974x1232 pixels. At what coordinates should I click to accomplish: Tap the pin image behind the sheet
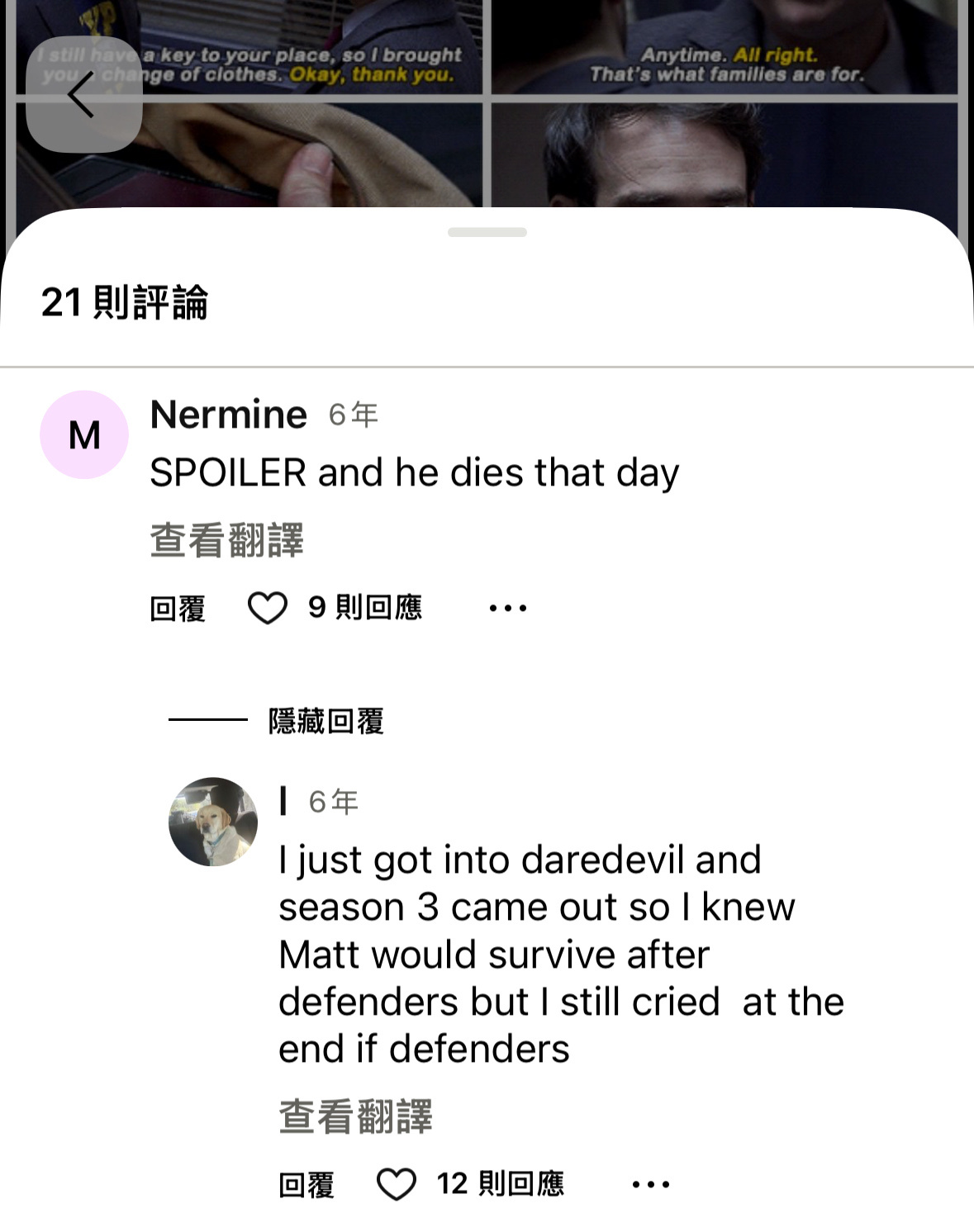pyautogui.click(x=487, y=103)
